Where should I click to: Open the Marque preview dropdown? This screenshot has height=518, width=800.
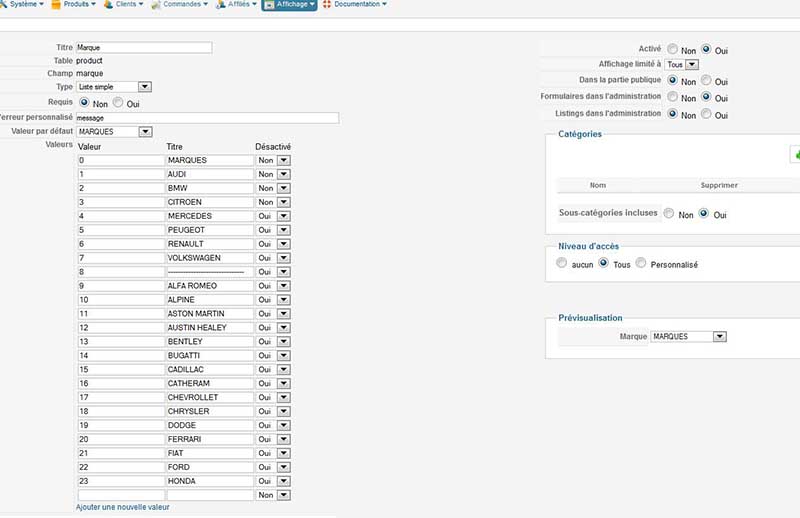pyautogui.click(x=688, y=337)
